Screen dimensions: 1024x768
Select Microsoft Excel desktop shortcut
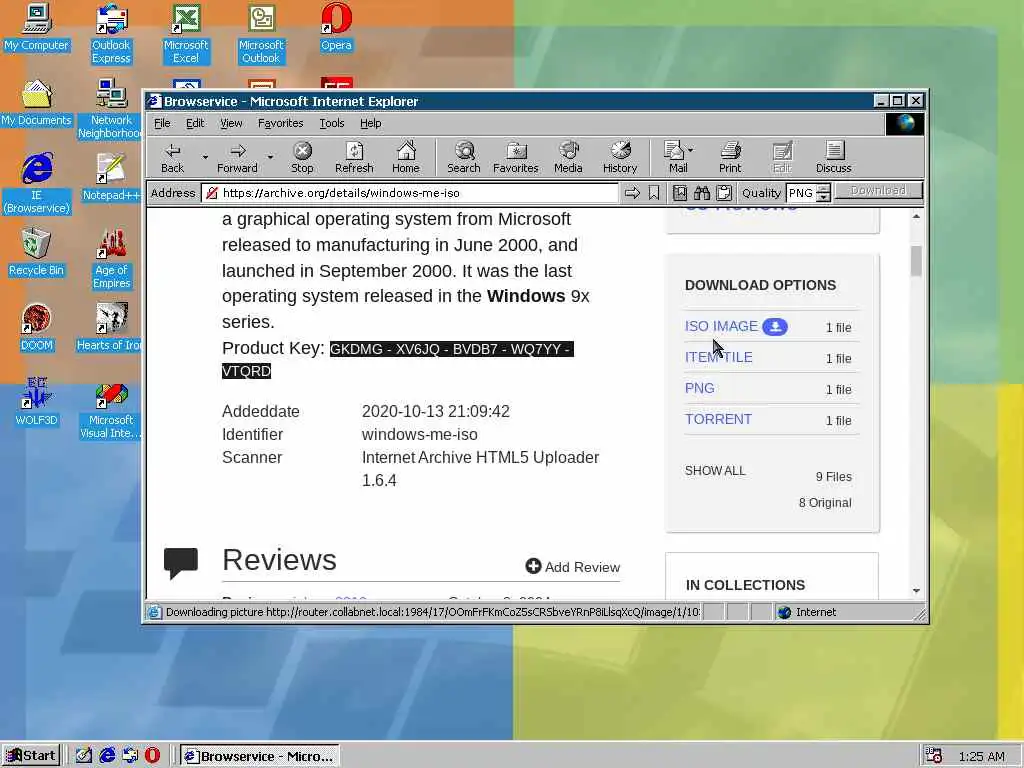click(186, 33)
